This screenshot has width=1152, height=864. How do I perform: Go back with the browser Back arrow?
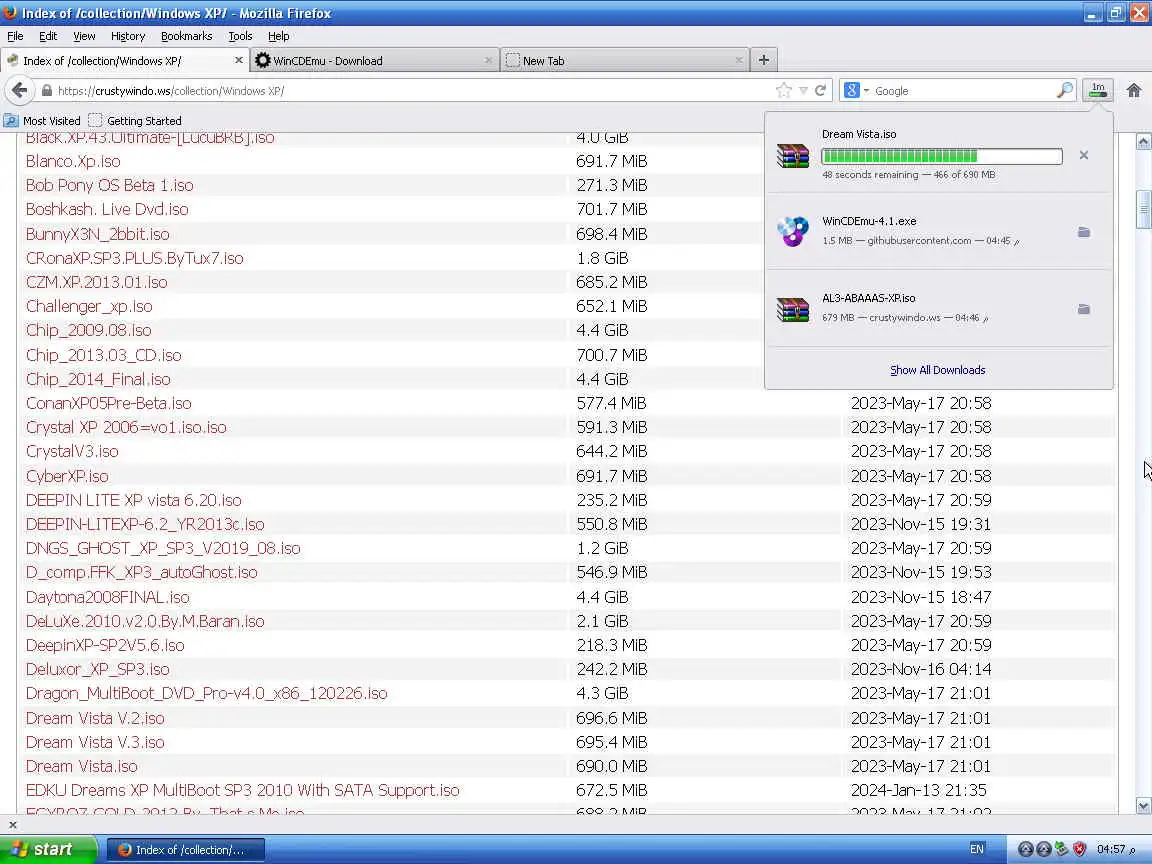click(20, 90)
